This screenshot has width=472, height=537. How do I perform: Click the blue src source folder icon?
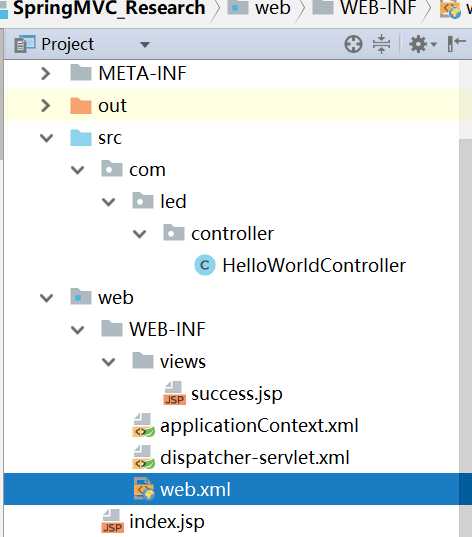coord(81,137)
